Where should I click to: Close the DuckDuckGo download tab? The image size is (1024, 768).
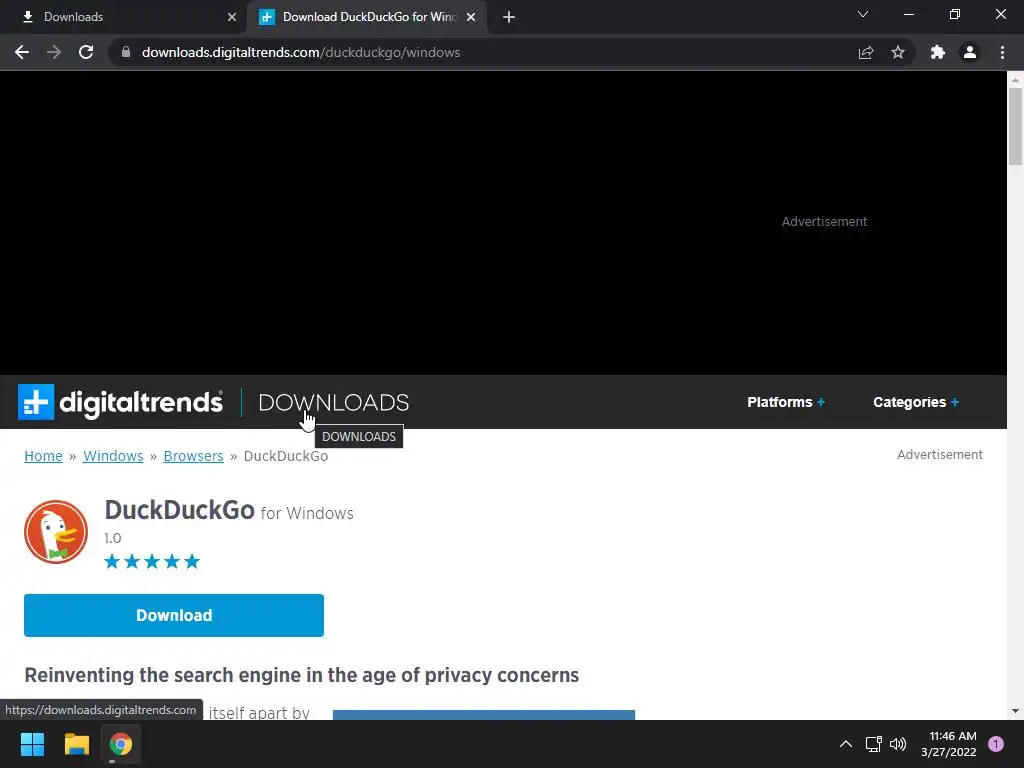[x=471, y=17]
